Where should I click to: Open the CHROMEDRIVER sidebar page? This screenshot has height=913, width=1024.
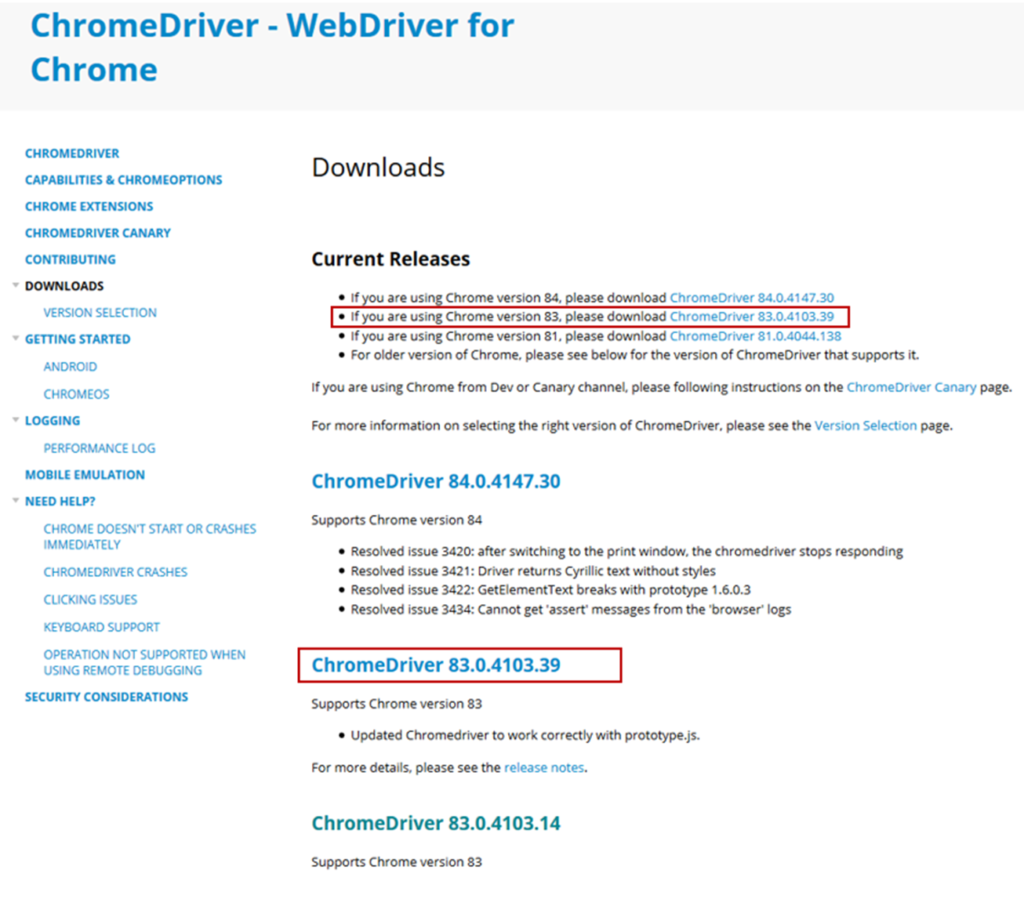click(72, 153)
